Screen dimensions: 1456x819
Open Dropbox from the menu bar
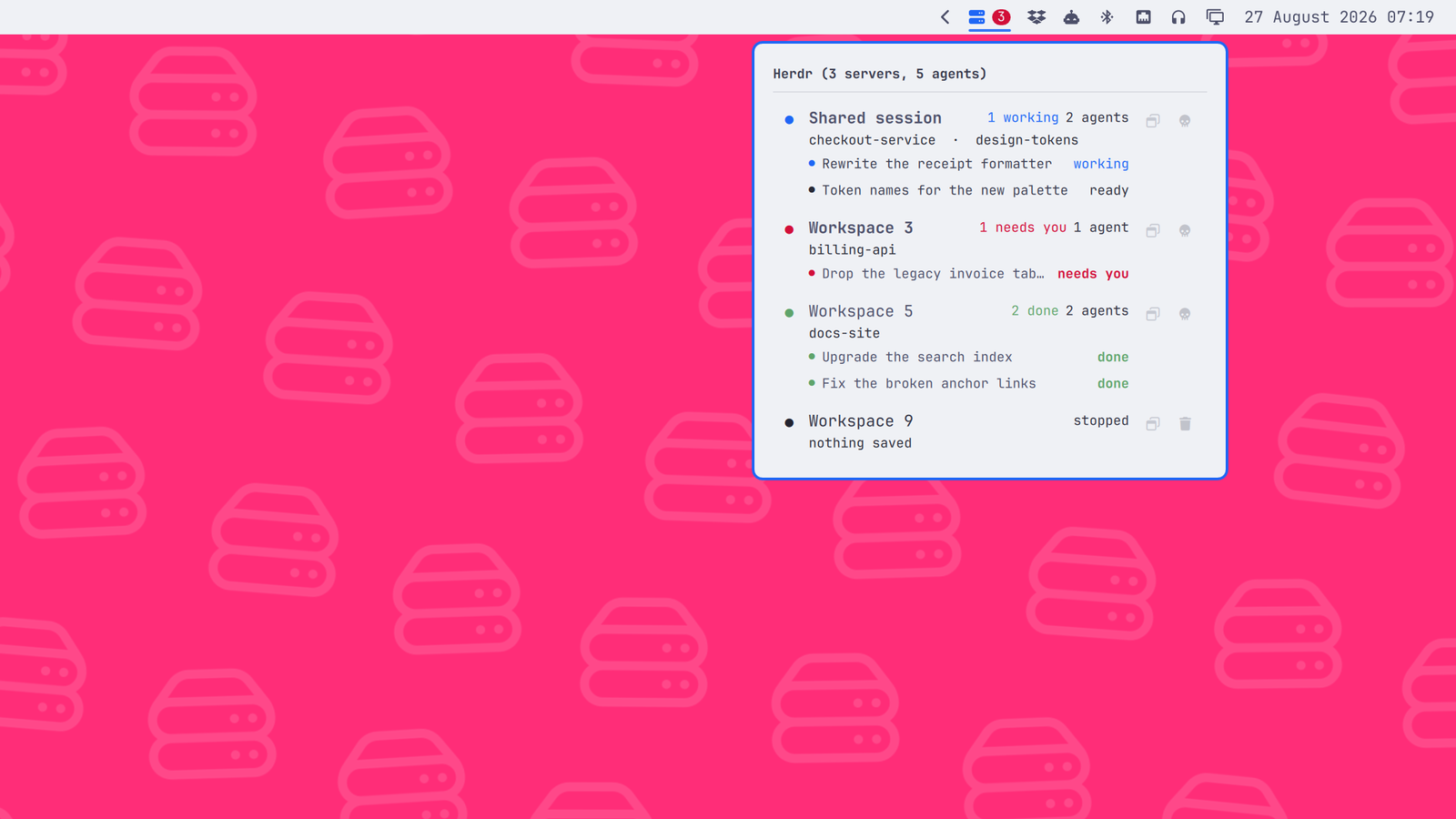pyautogui.click(x=1036, y=16)
